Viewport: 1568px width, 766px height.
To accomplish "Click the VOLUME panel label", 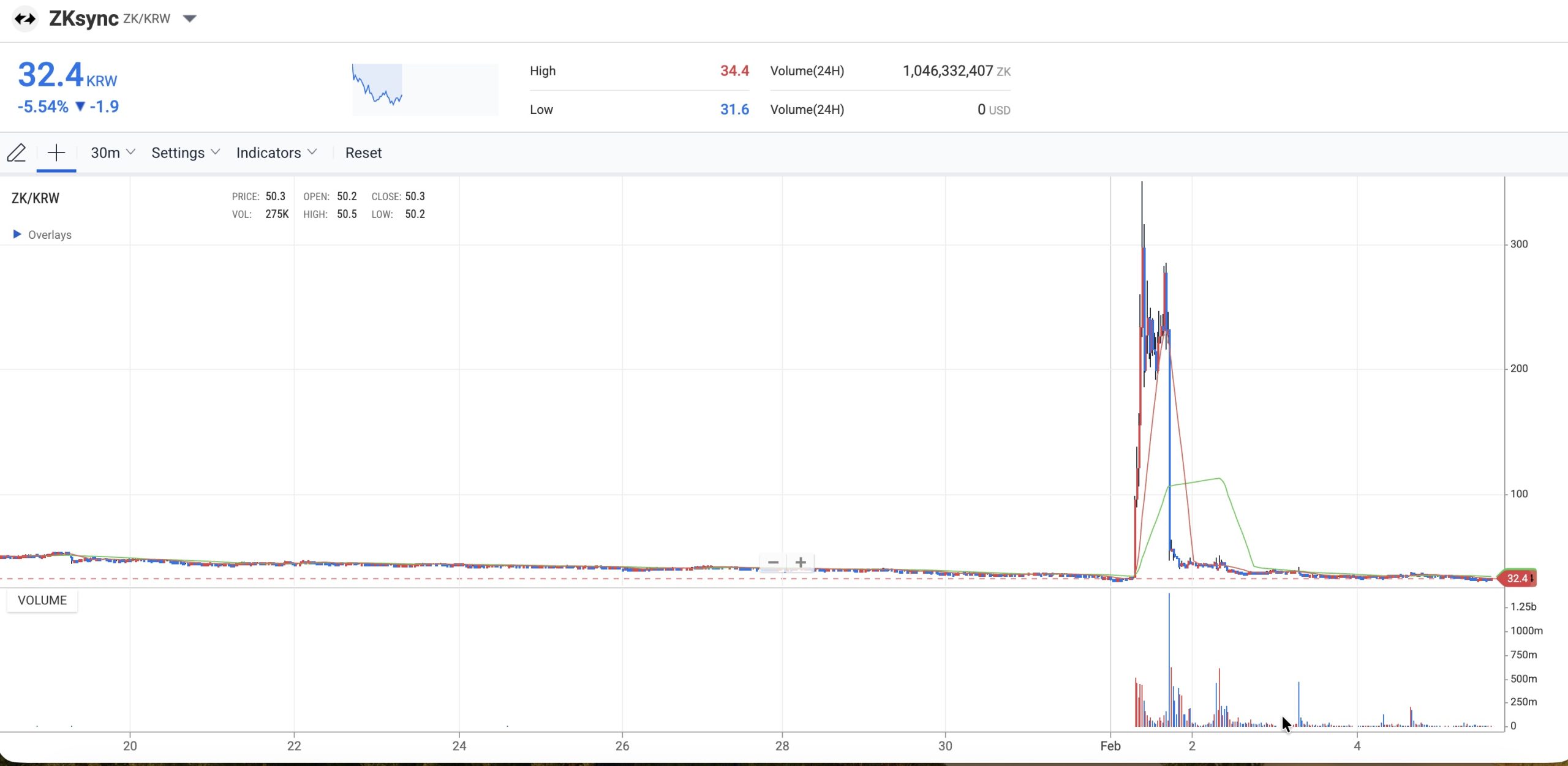I will tap(42, 600).
